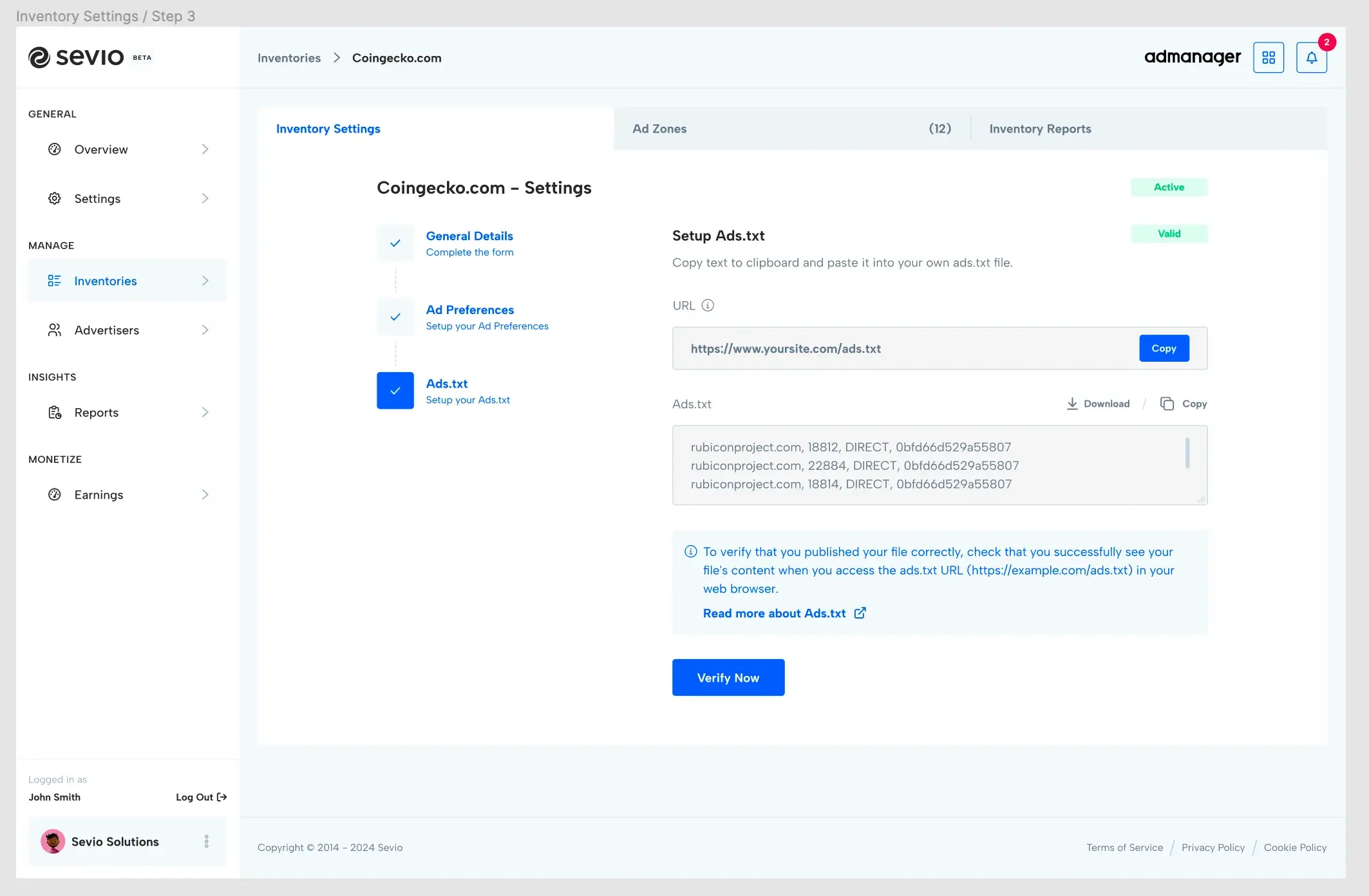Expand the Overview sidebar section
Viewport: 1369px width, 896px height.
[205, 149]
